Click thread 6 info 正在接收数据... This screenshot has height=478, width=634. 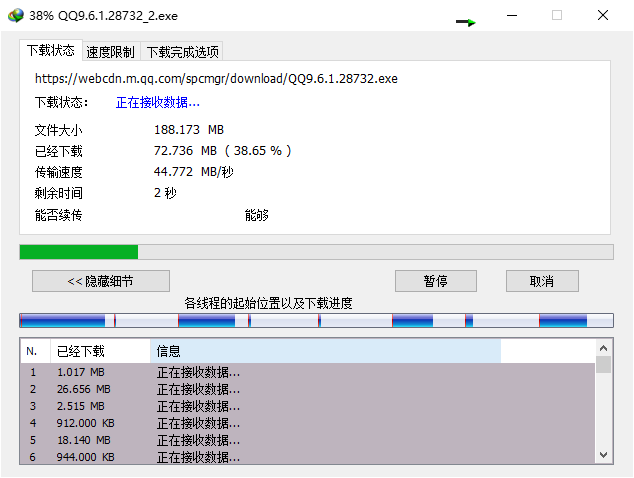(x=199, y=457)
